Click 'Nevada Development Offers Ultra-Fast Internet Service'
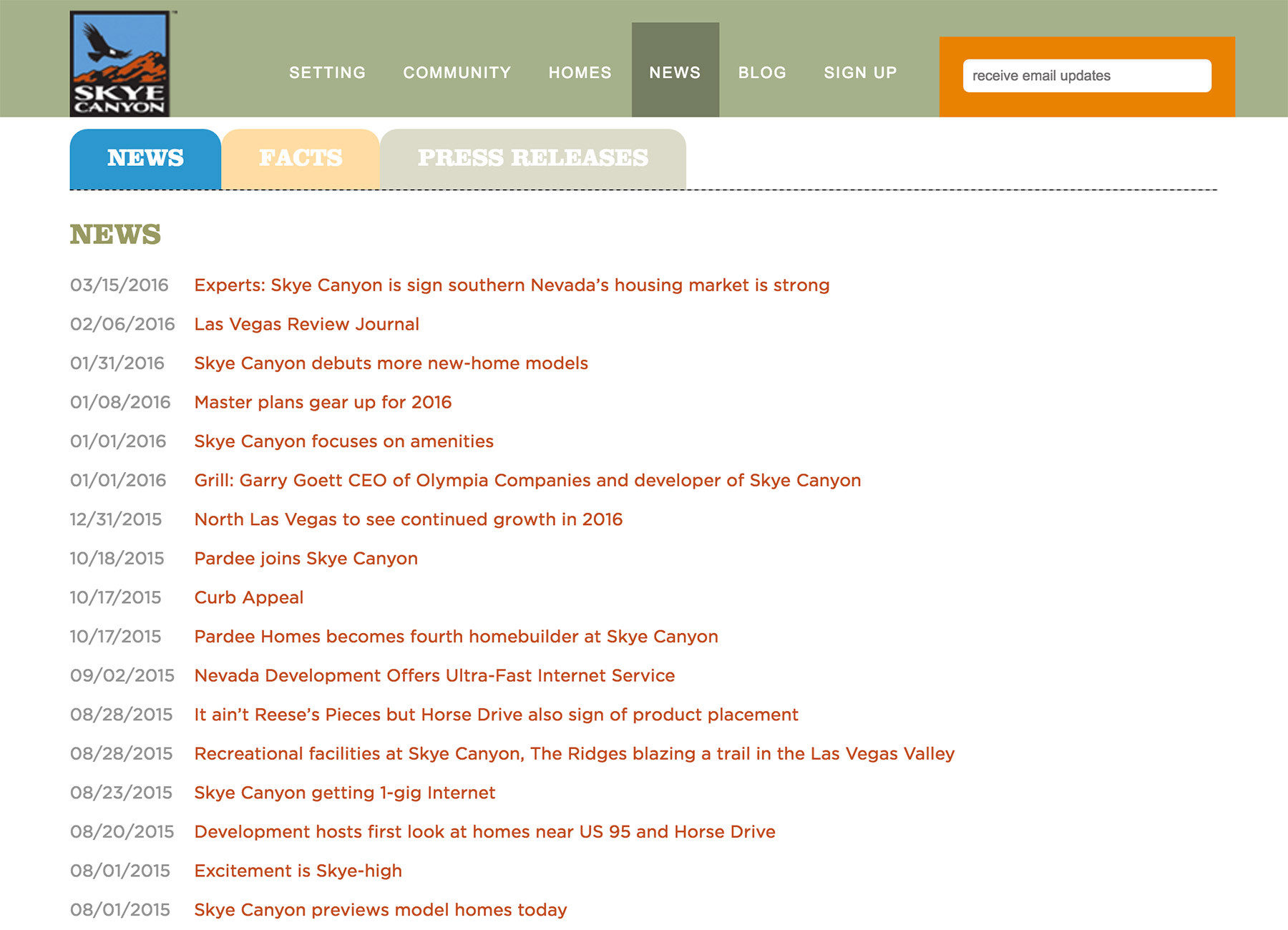The height and width of the screenshot is (930, 1288). (434, 675)
